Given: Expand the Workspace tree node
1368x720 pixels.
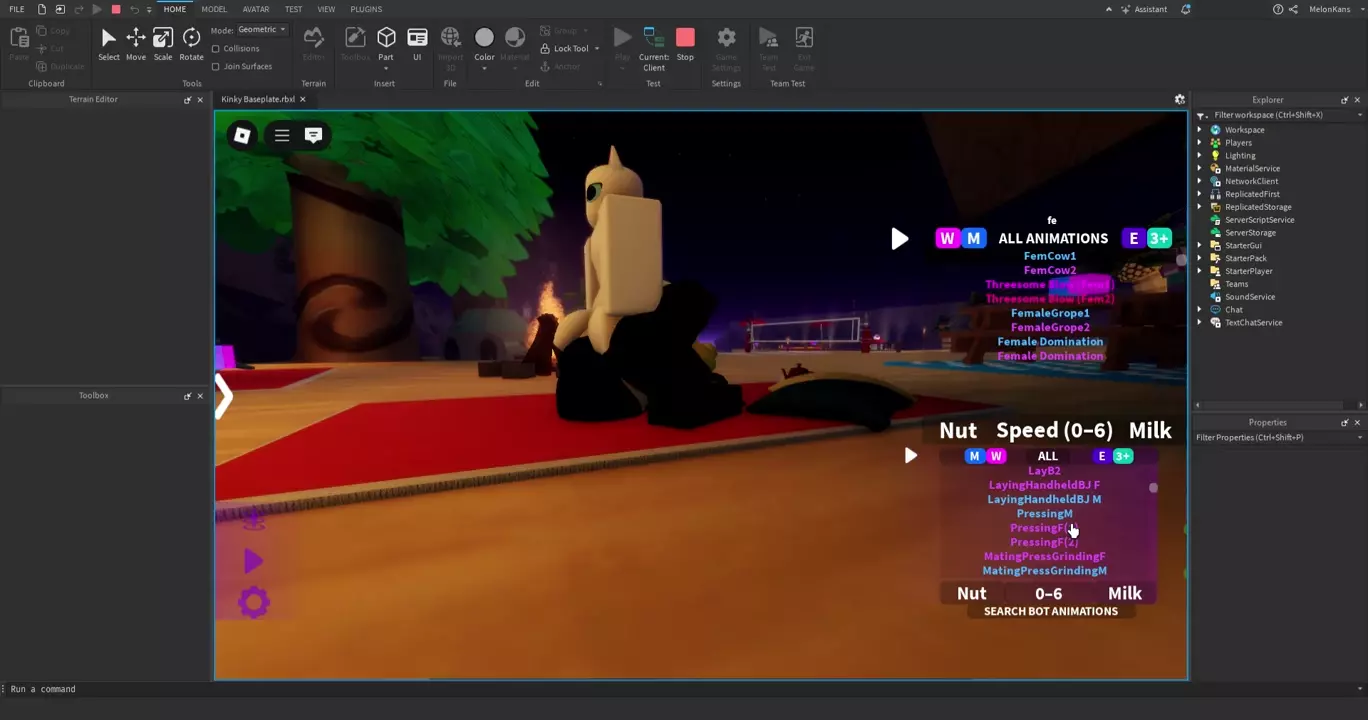Looking at the screenshot, I should [1200, 130].
